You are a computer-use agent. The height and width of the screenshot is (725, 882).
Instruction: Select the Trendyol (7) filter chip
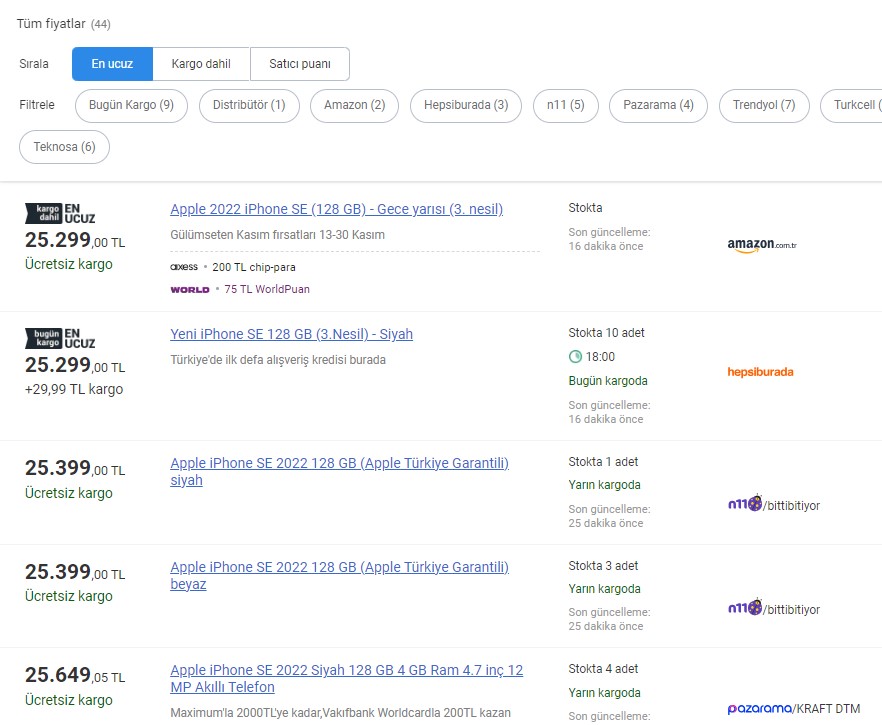click(x=764, y=105)
